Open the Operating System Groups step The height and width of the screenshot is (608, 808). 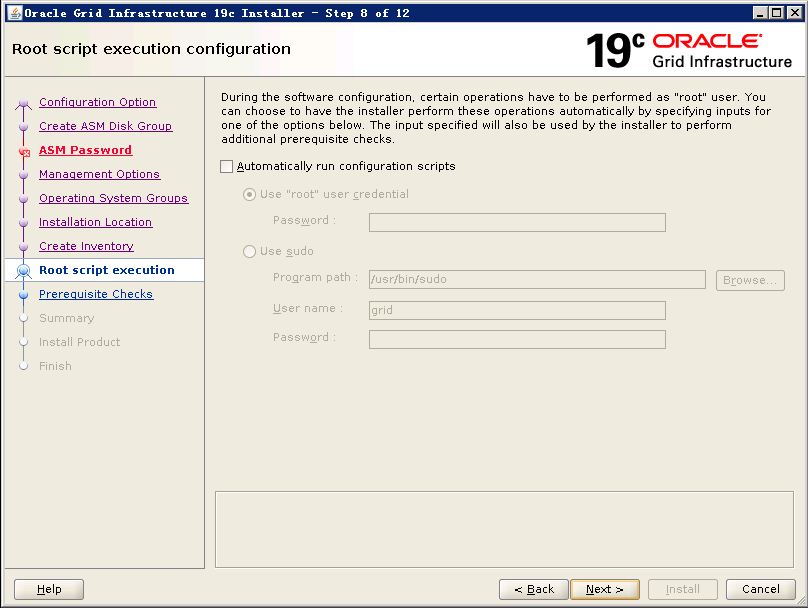[113, 198]
